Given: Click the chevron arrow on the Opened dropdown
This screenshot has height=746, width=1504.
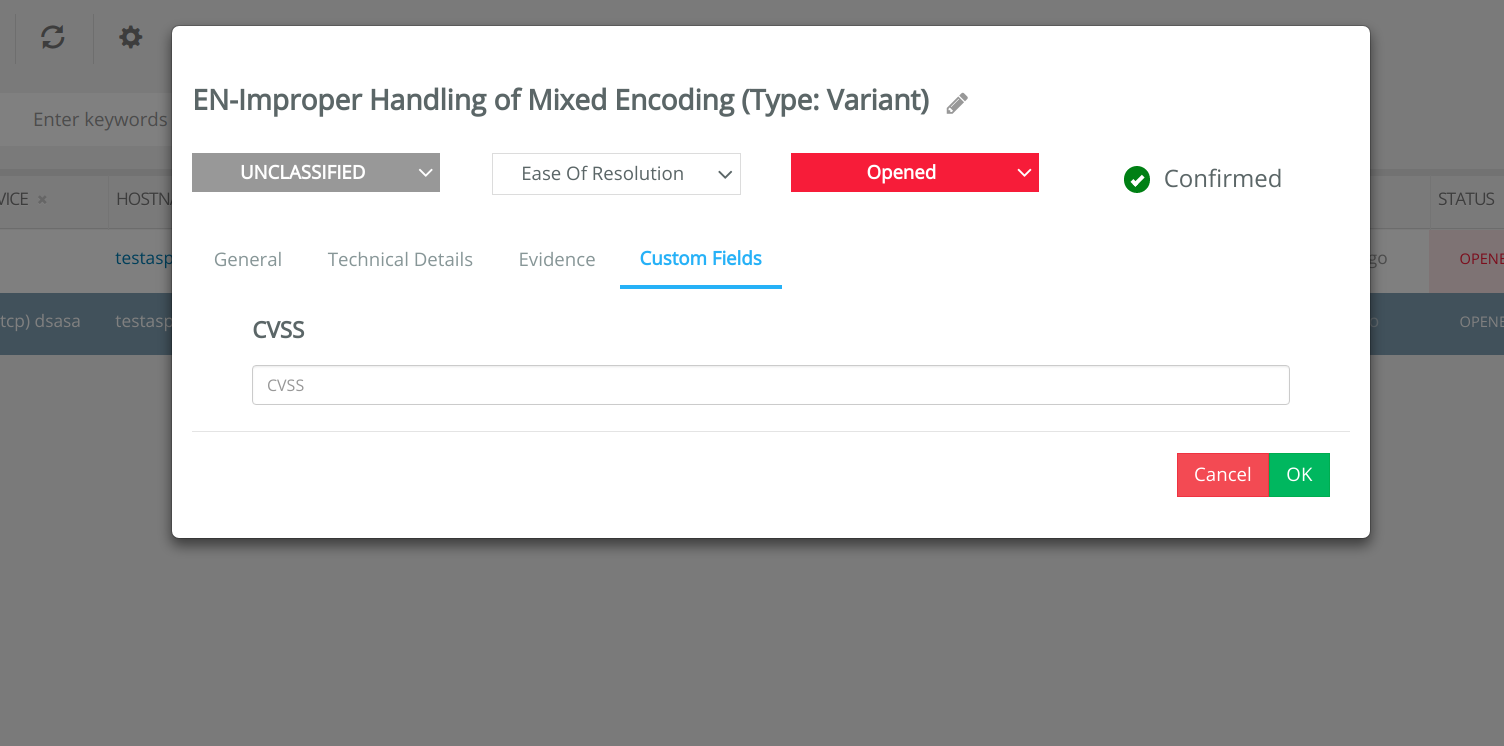Looking at the screenshot, I should (x=1024, y=173).
